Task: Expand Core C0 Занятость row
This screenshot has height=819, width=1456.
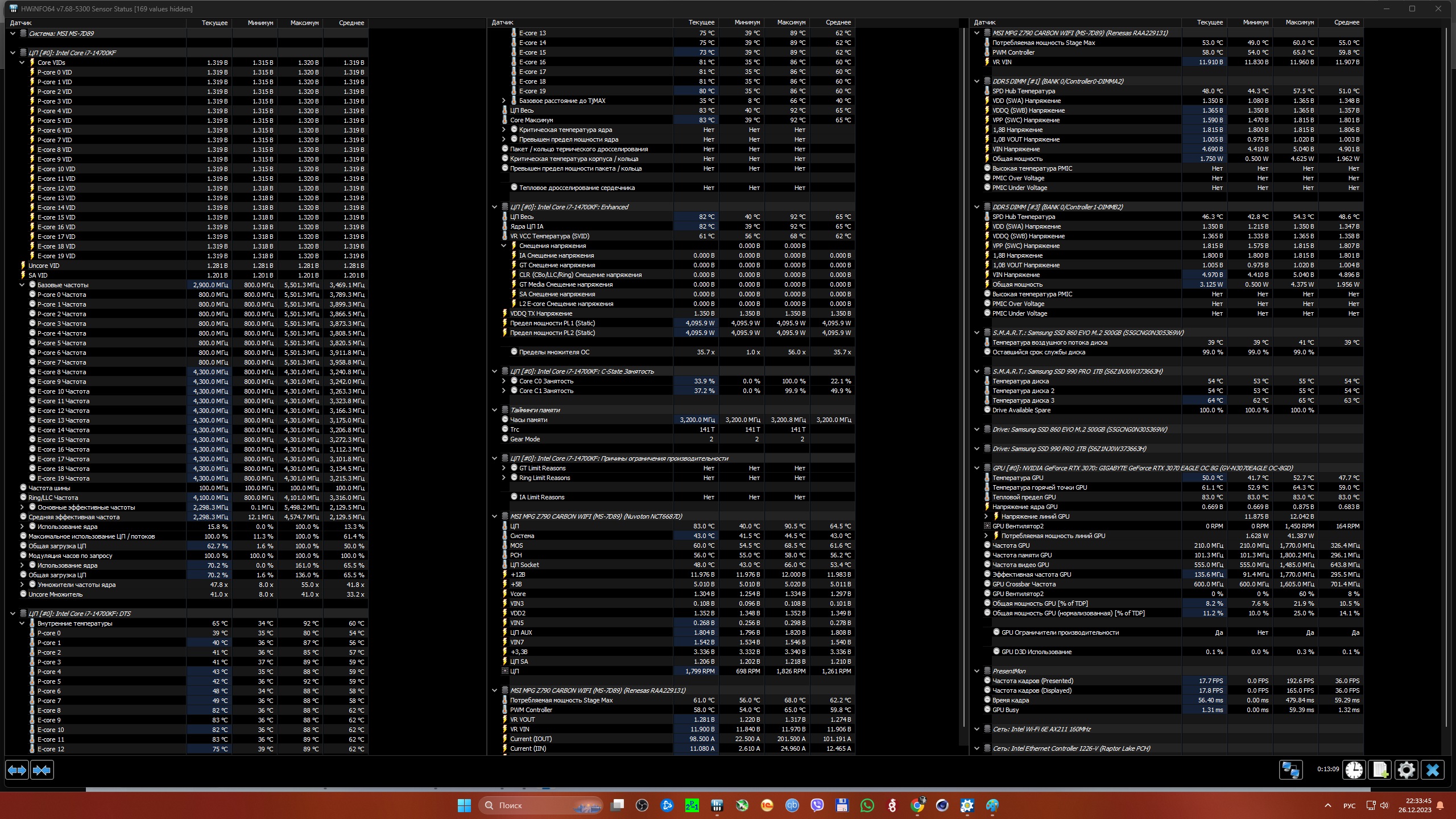Action: (x=503, y=381)
